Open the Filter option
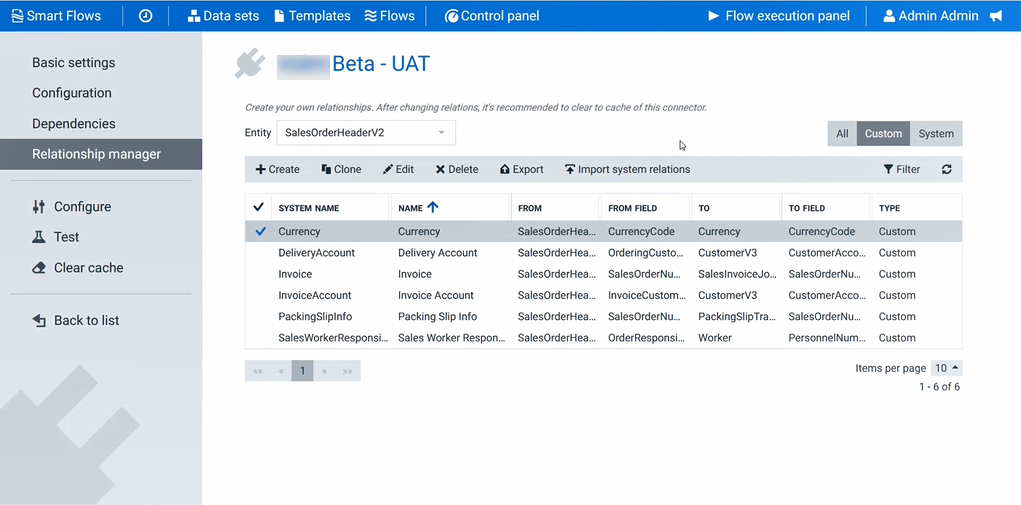 point(902,169)
